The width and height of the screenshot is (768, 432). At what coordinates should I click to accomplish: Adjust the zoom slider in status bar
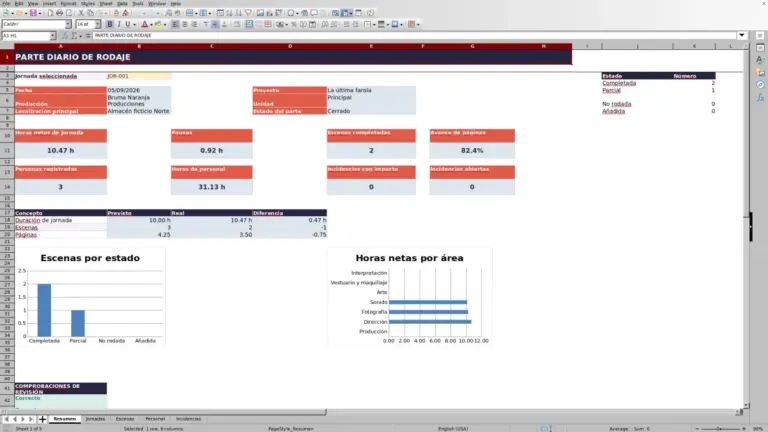(720, 429)
